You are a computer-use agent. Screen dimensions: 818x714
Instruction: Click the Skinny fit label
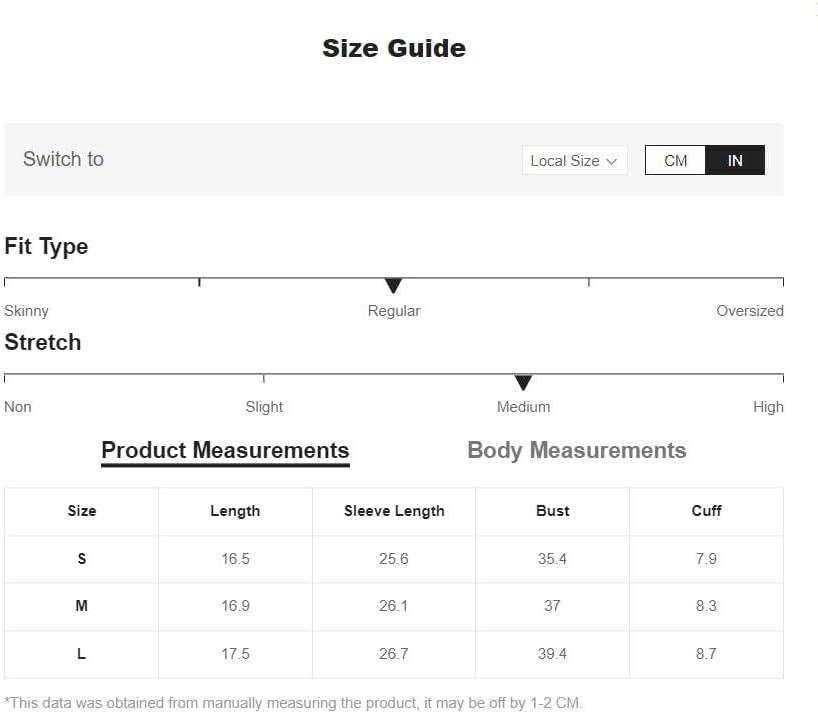[26, 311]
